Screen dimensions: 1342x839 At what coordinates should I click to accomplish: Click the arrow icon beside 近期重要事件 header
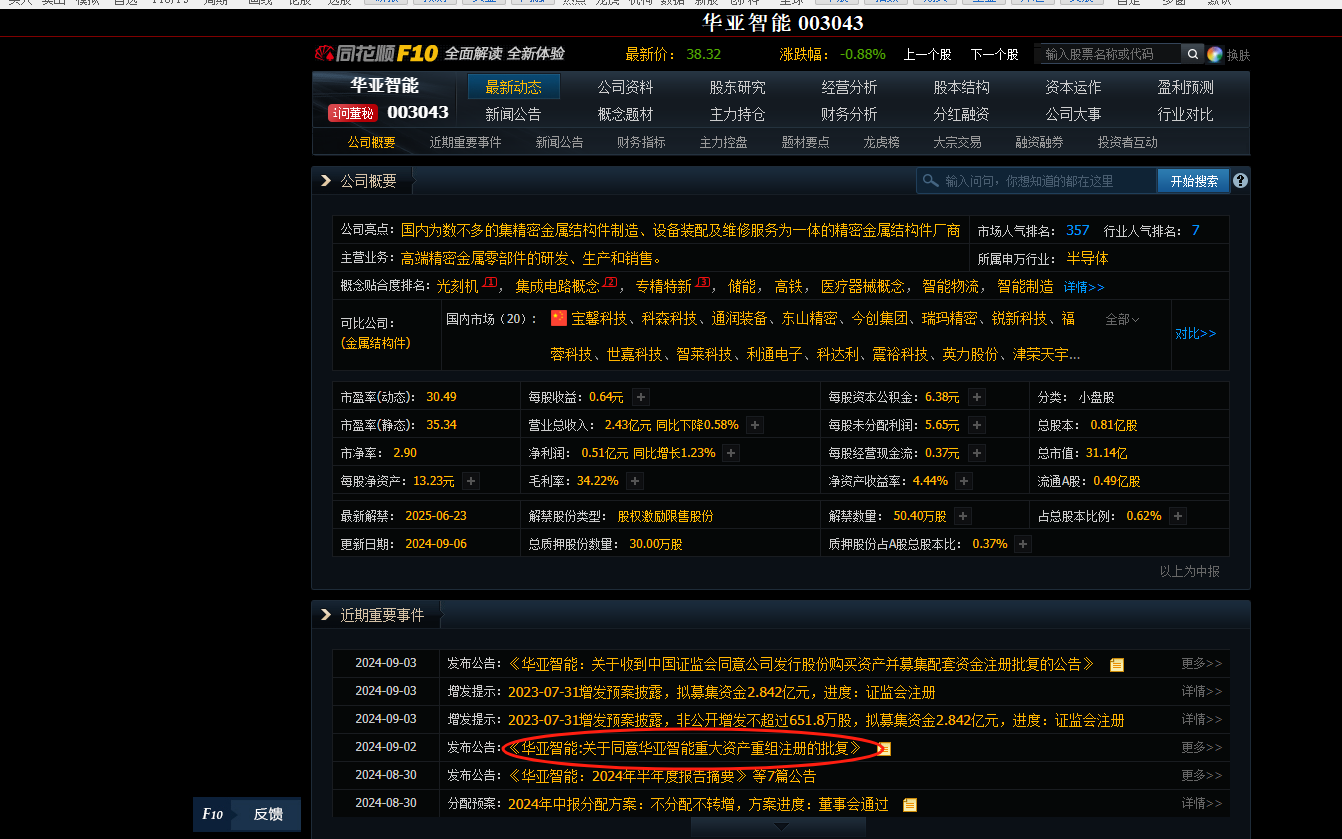325,615
